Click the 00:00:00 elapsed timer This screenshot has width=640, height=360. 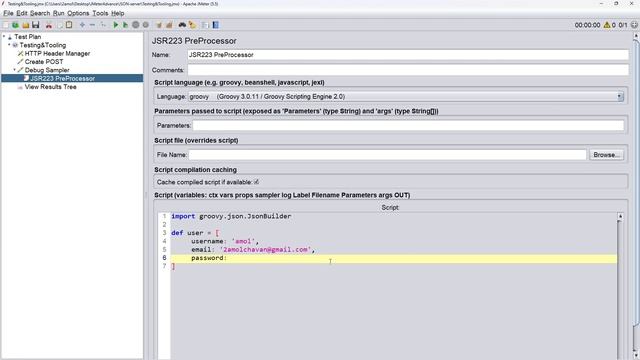587,25
